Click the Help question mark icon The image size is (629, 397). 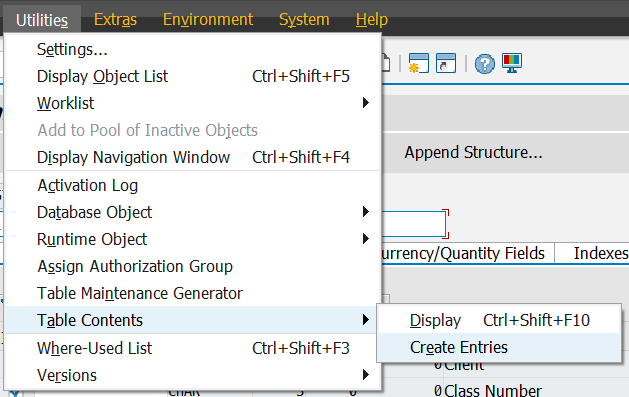pyautogui.click(x=485, y=64)
